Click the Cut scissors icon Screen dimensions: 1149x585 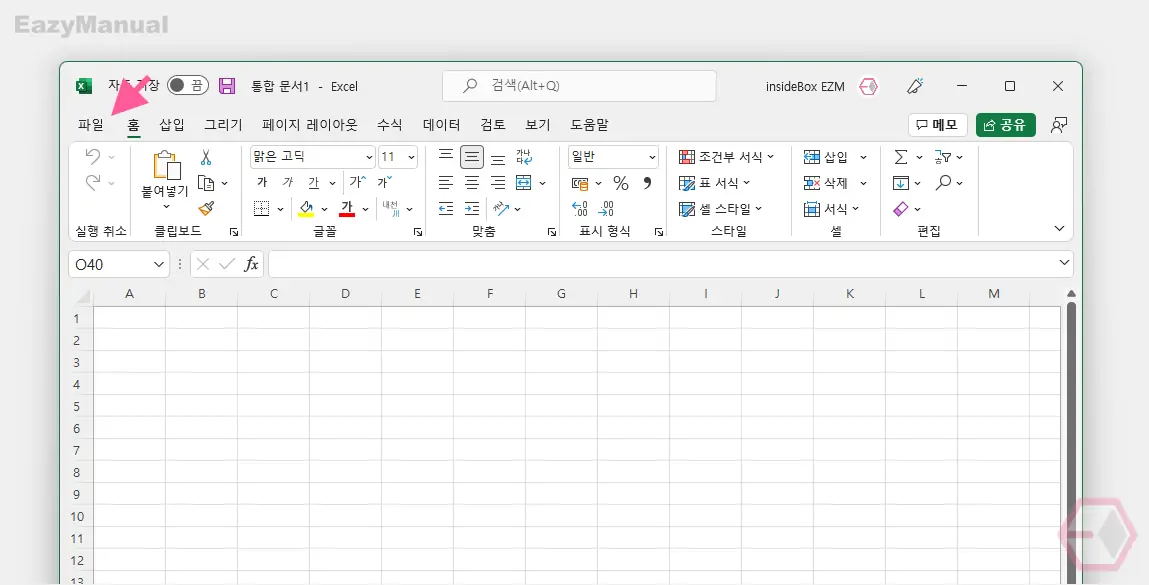206,157
